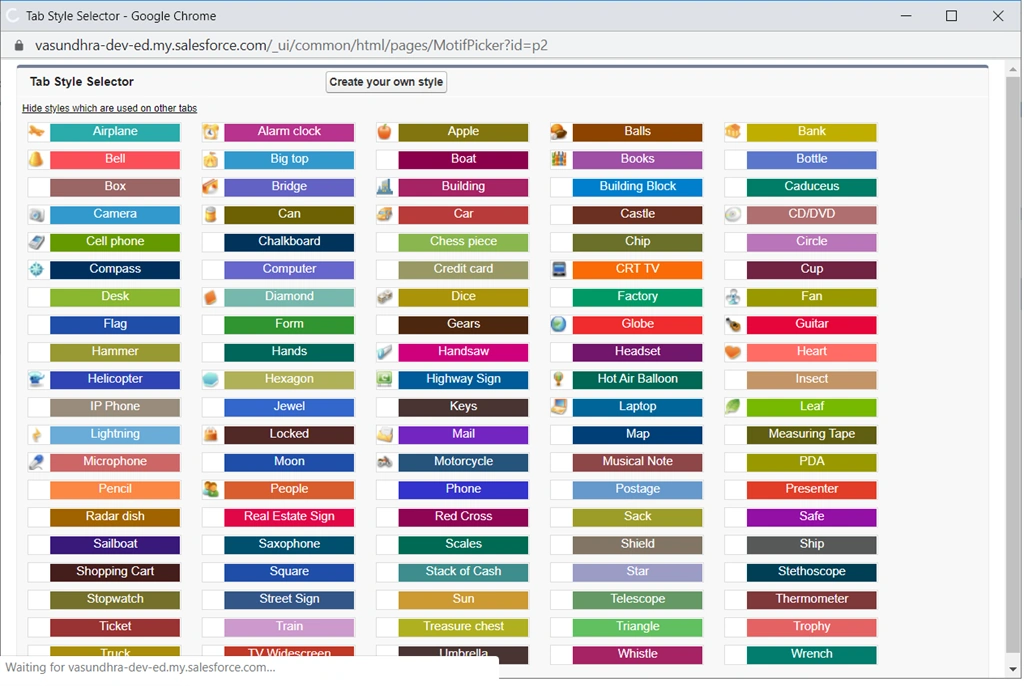The image size is (1024, 686).
Task: Click the Heart icon
Action: (x=733, y=352)
